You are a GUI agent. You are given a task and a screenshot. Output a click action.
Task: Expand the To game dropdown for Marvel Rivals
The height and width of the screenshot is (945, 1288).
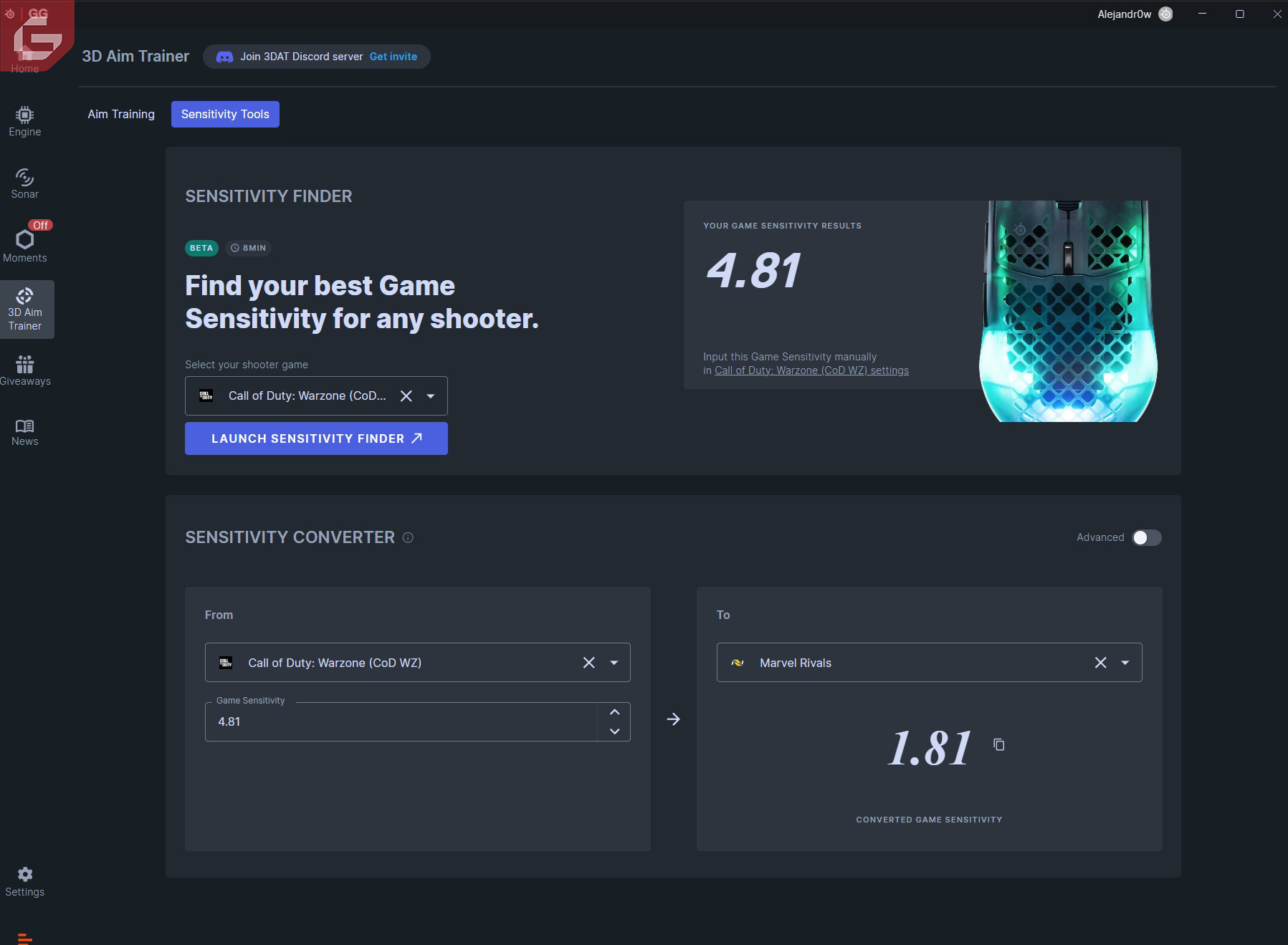pos(1125,663)
